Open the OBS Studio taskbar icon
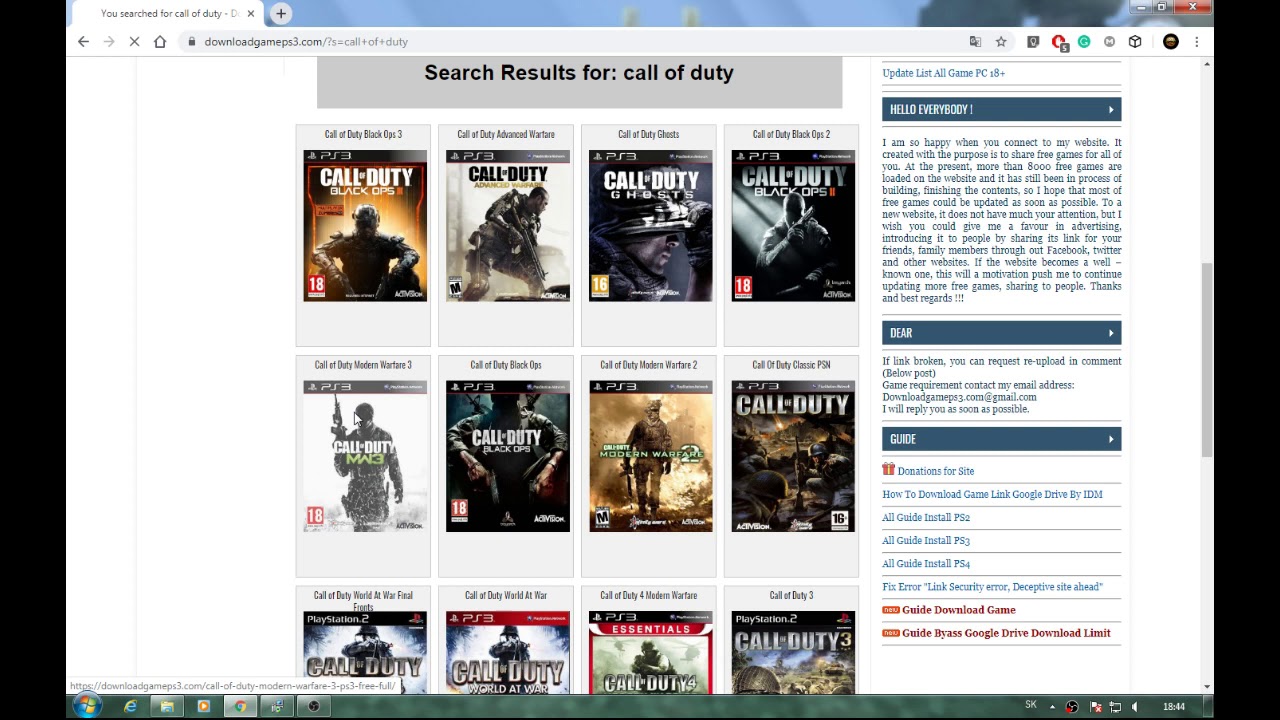 [314, 706]
